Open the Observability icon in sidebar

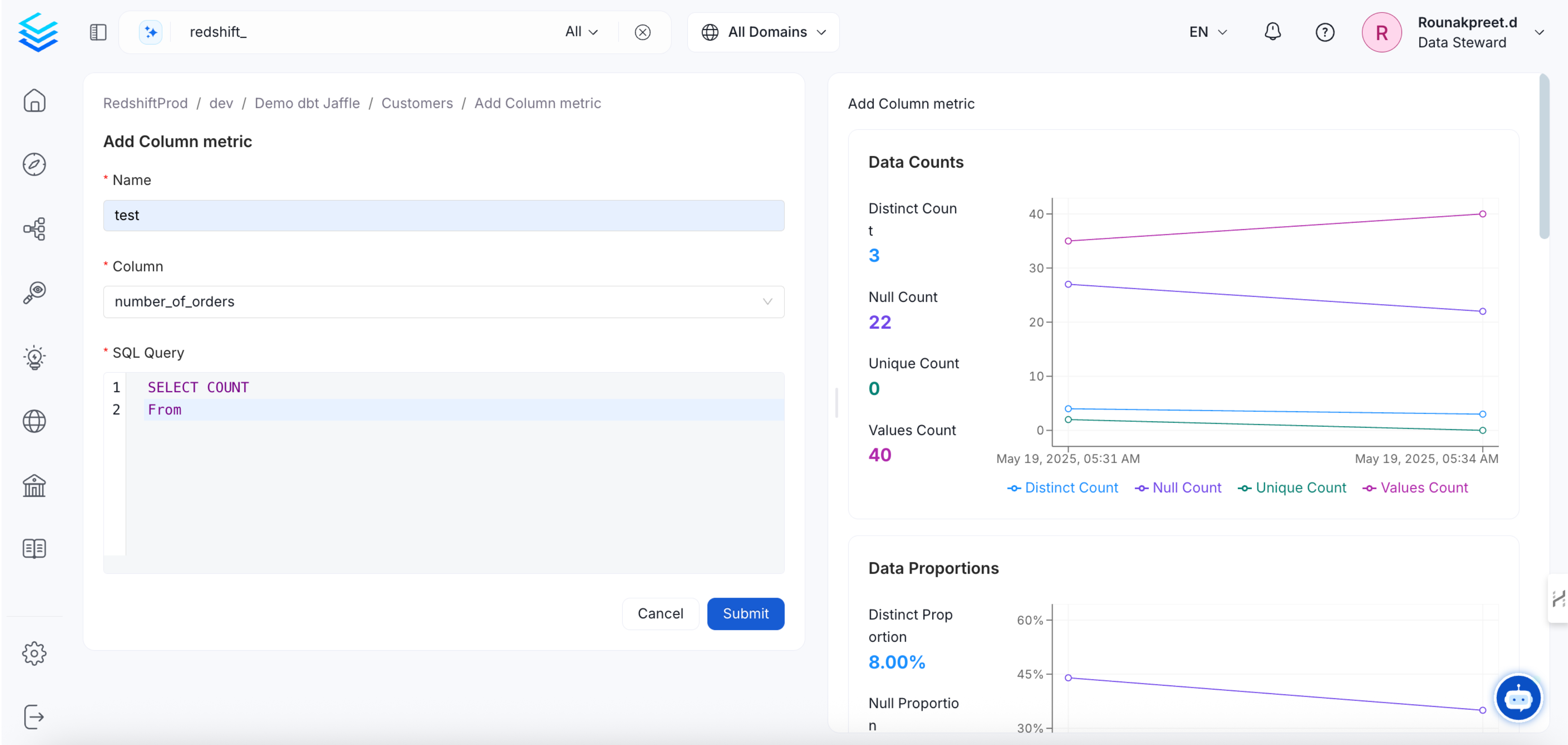coord(34,293)
